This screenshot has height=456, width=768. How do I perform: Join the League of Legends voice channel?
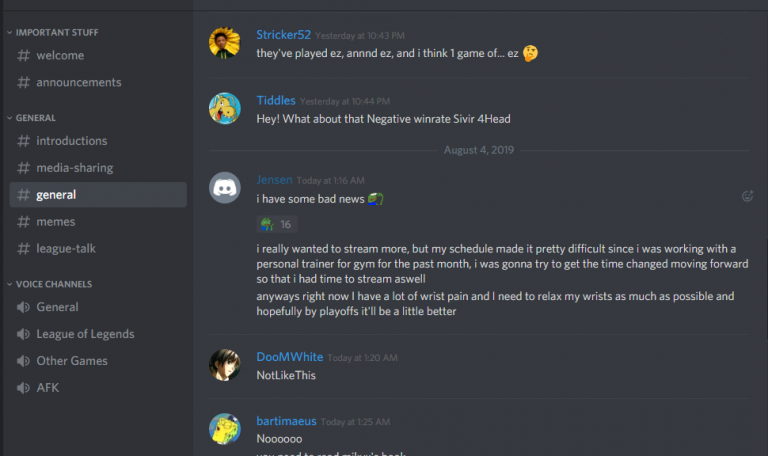98,334
